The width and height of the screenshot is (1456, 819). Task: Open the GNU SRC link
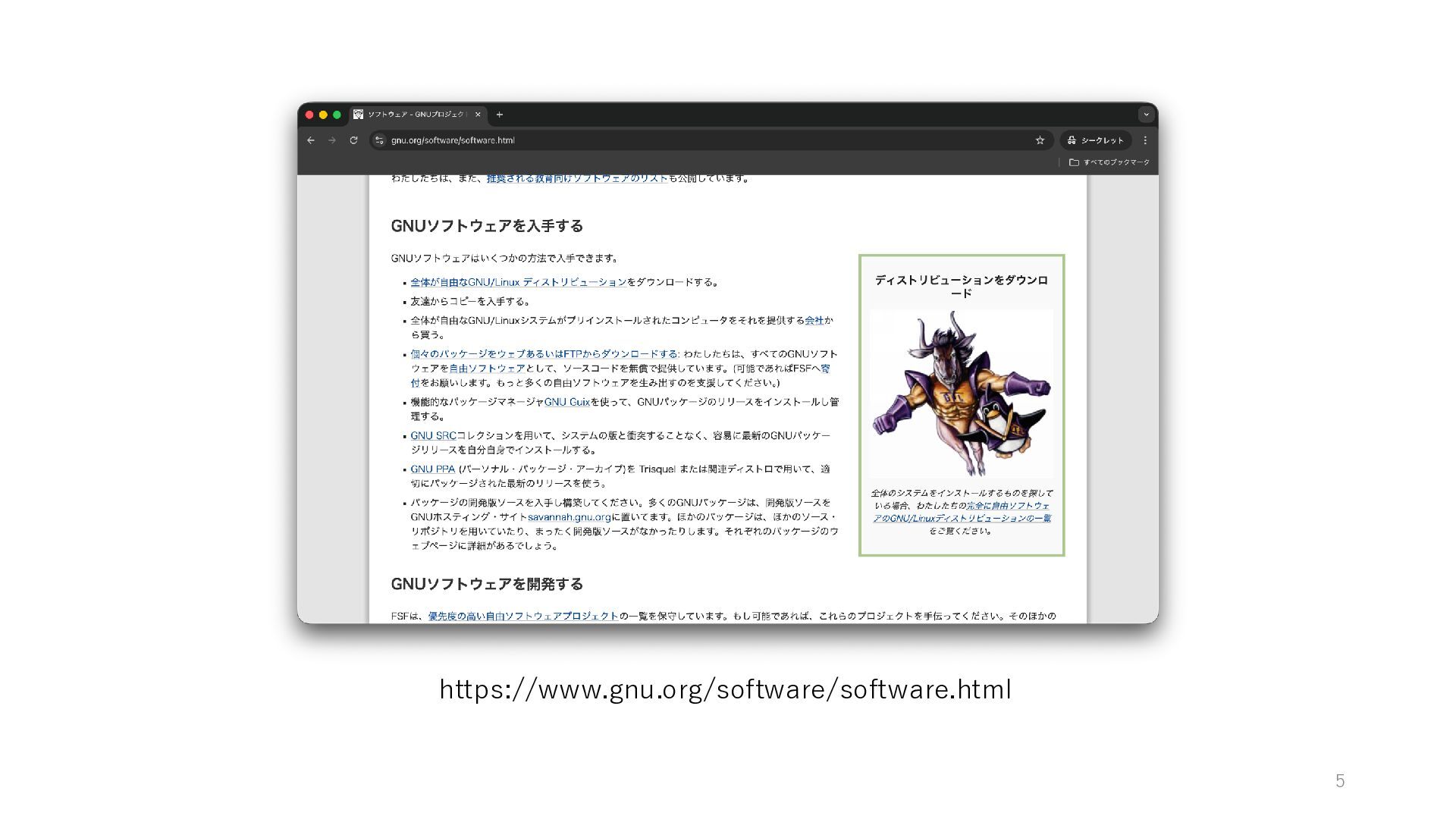click(x=433, y=436)
